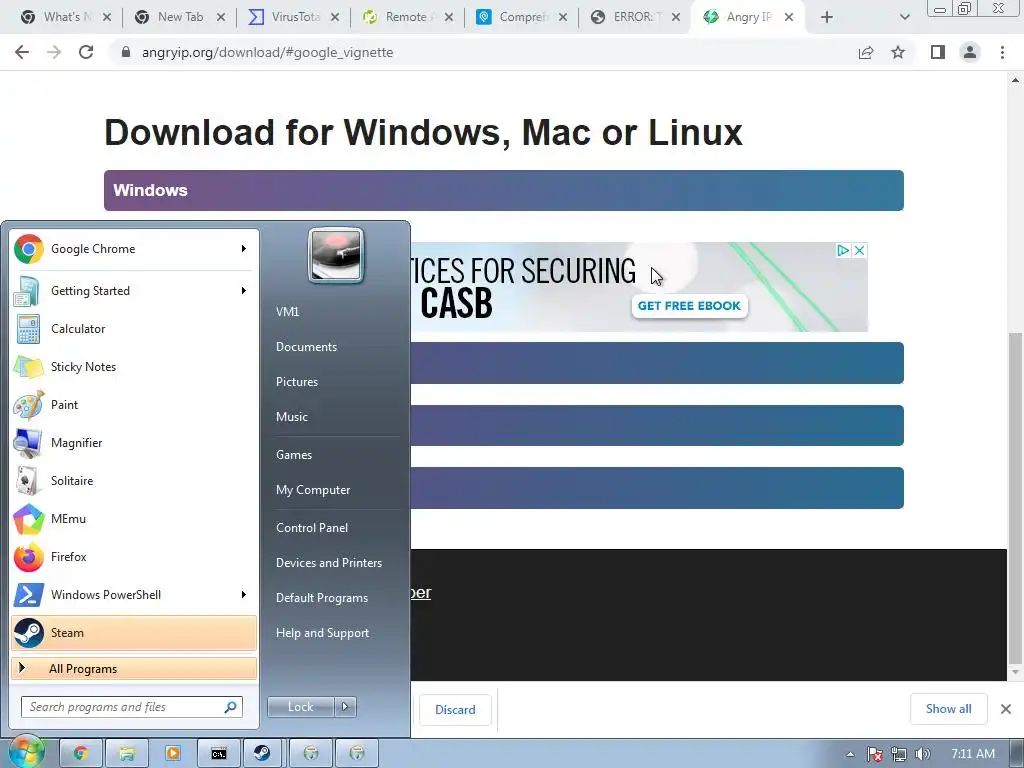Click the share page icon
1024x768 pixels.
point(866,52)
